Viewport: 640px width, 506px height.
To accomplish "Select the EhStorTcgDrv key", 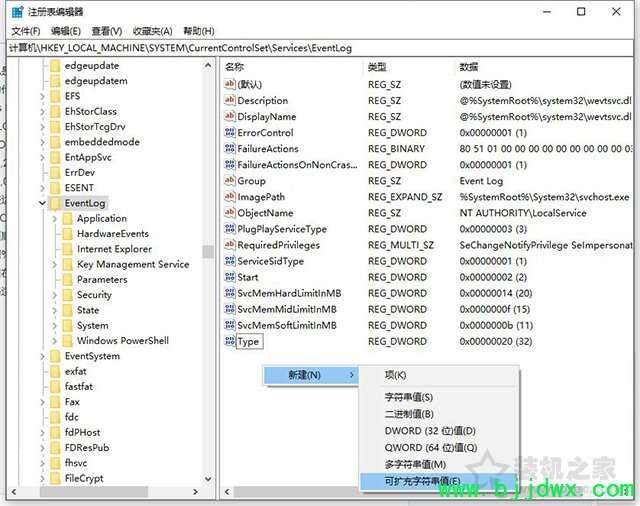I will (95, 126).
